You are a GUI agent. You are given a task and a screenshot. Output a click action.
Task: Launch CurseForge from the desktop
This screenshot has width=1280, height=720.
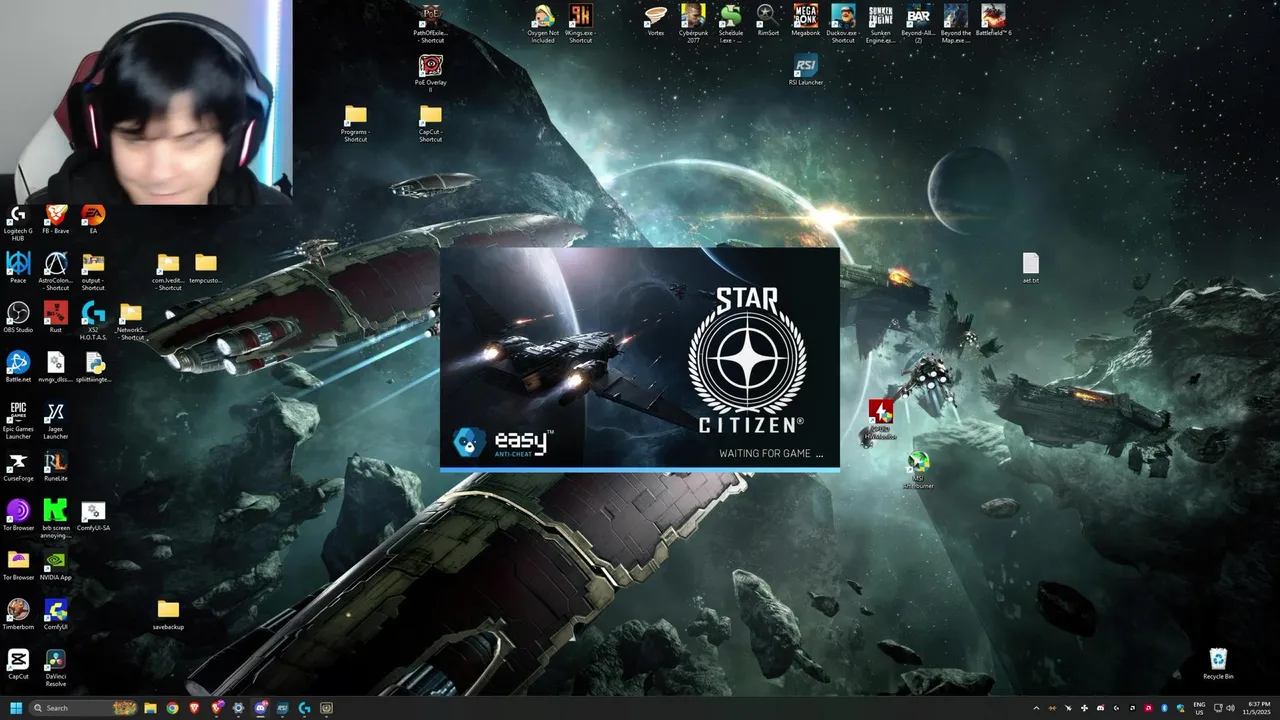[x=17, y=467]
